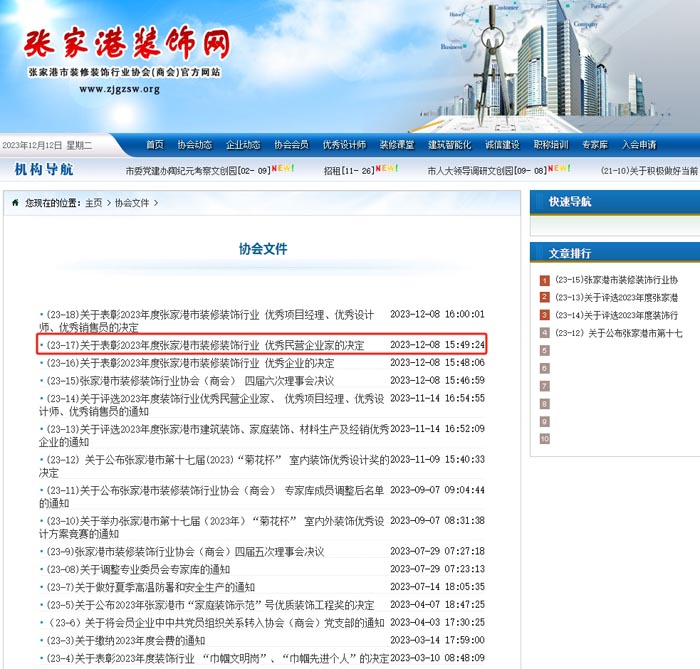Click the rank 4 badge in 文章排行

545,333
